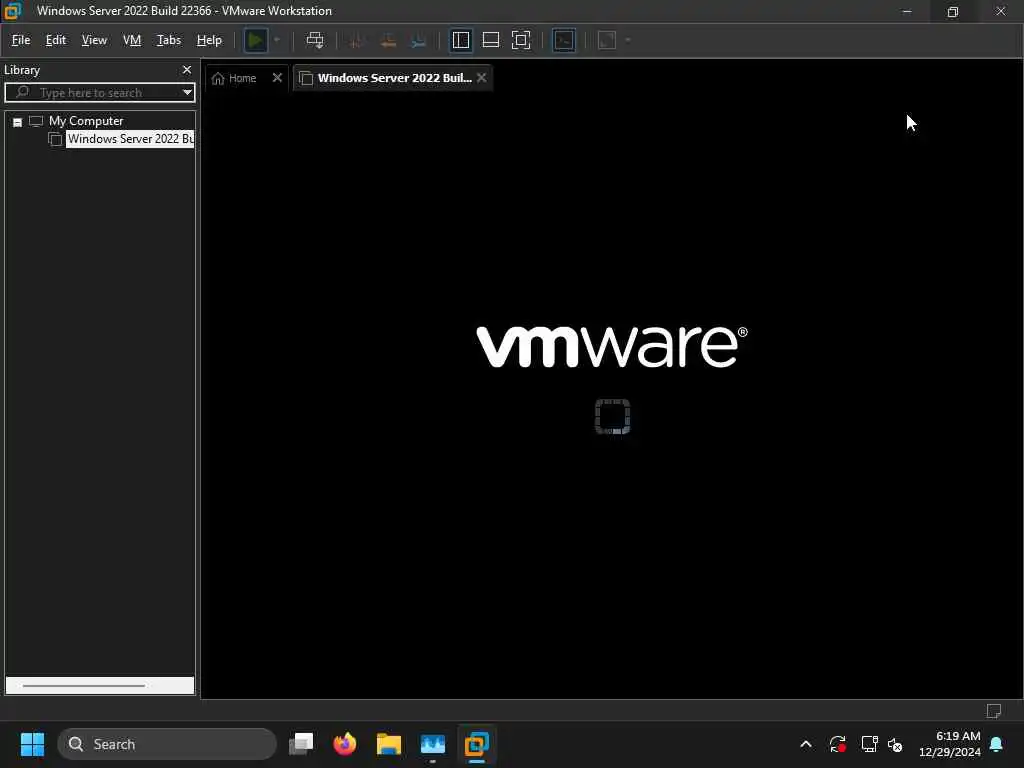Open the clock showing 6:19 AM
Image resolution: width=1024 pixels, height=768 pixels.
click(950, 744)
